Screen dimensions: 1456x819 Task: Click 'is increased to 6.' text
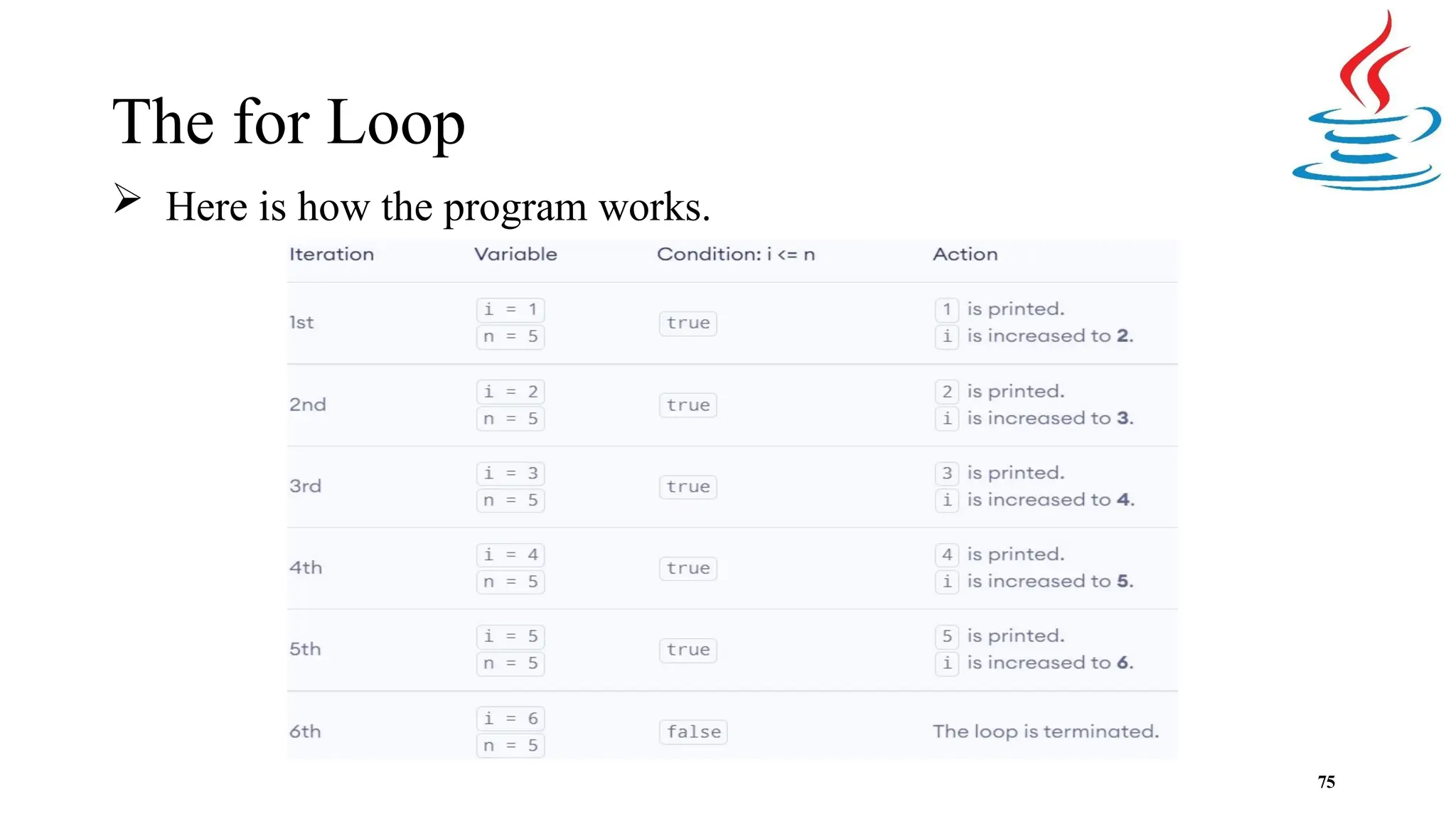pos(1050,663)
